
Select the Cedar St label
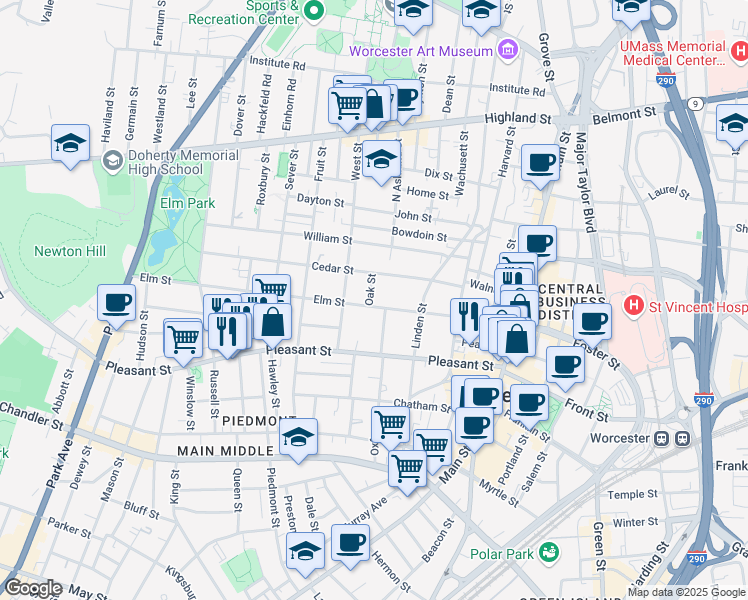click(x=332, y=268)
